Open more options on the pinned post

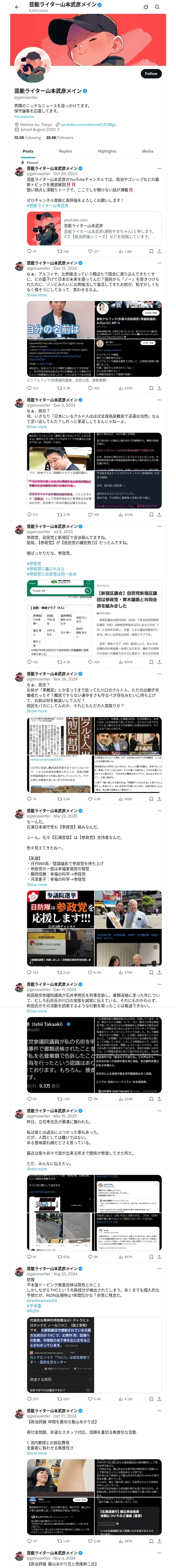click(159, 169)
